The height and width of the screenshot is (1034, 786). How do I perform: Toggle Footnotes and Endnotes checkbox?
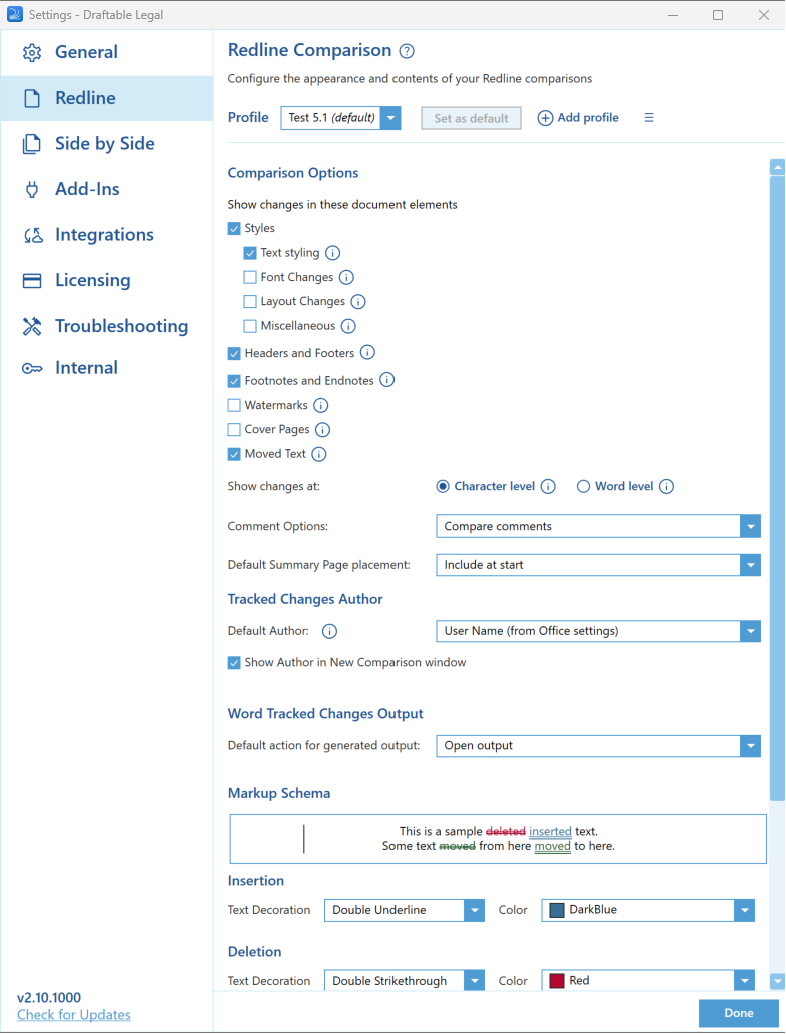pyautogui.click(x=234, y=381)
